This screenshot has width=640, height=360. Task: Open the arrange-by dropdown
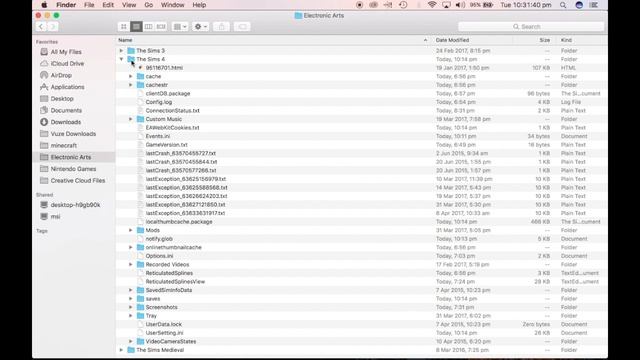tap(180, 27)
